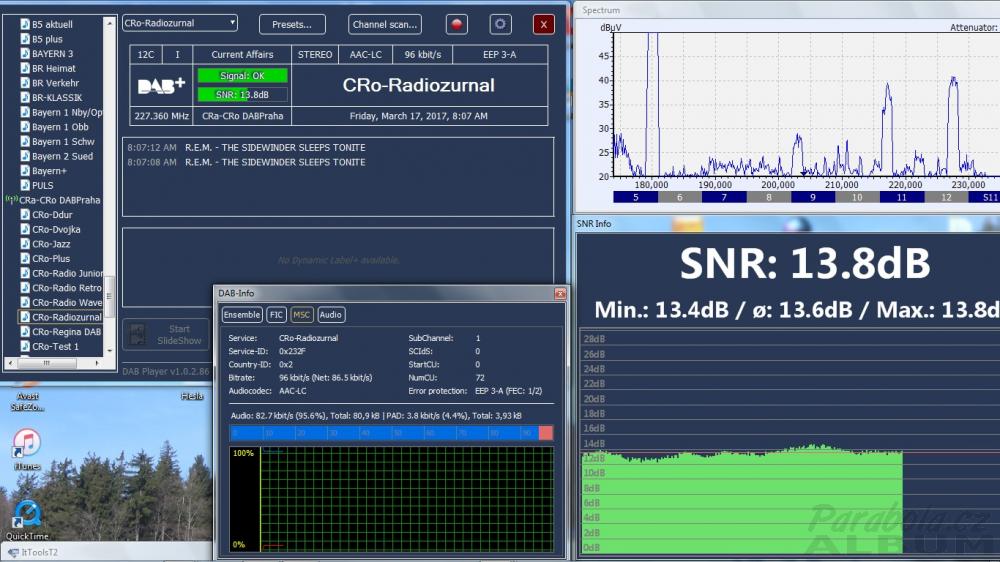Open the Presets dialog
The height and width of the screenshot is (562, 1000).
tap(292, 24)
